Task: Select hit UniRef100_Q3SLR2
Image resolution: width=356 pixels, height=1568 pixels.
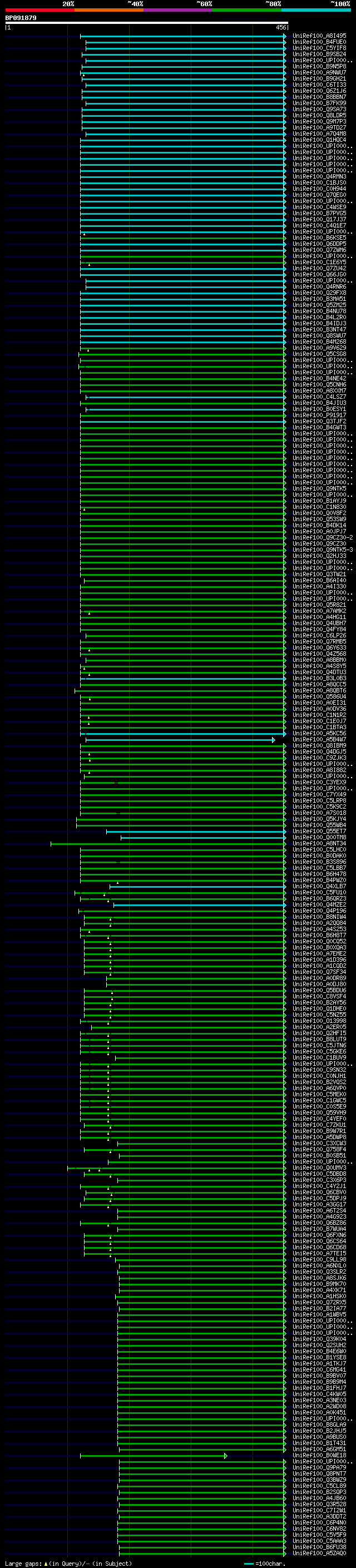Action: point(319,1272)
